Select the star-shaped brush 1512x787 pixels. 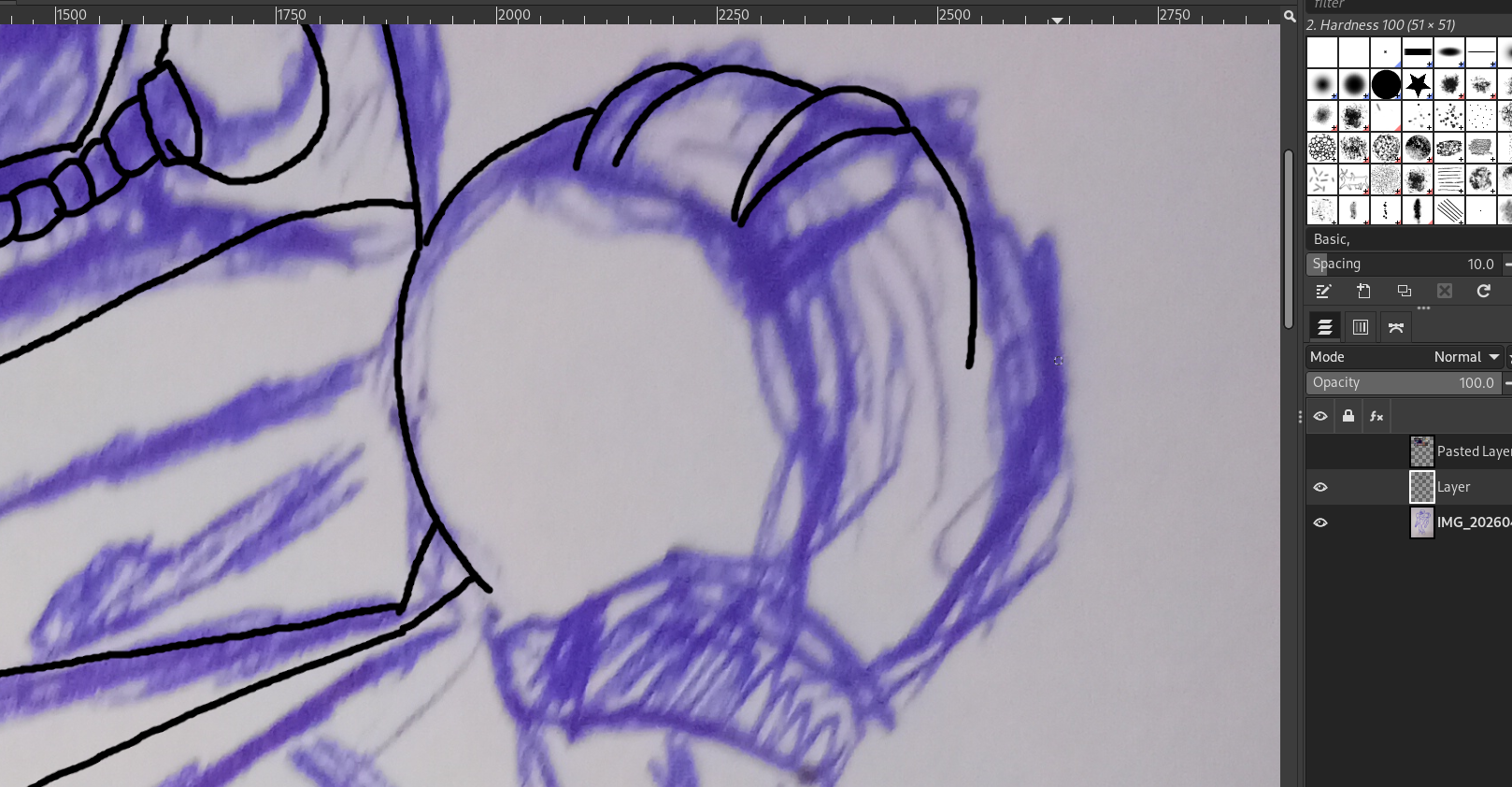point(1418,84)
